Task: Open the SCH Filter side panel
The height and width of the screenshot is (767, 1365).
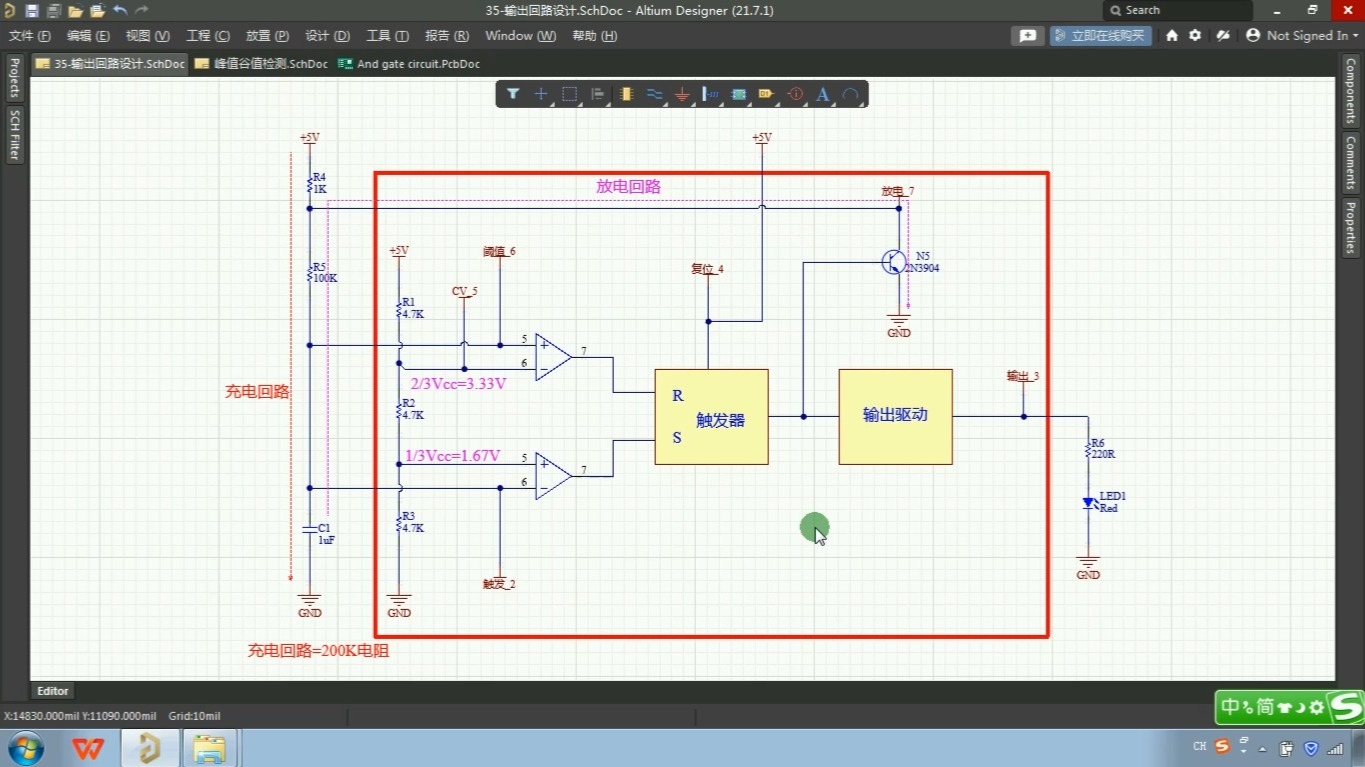Action: click(x=14, y=134)
